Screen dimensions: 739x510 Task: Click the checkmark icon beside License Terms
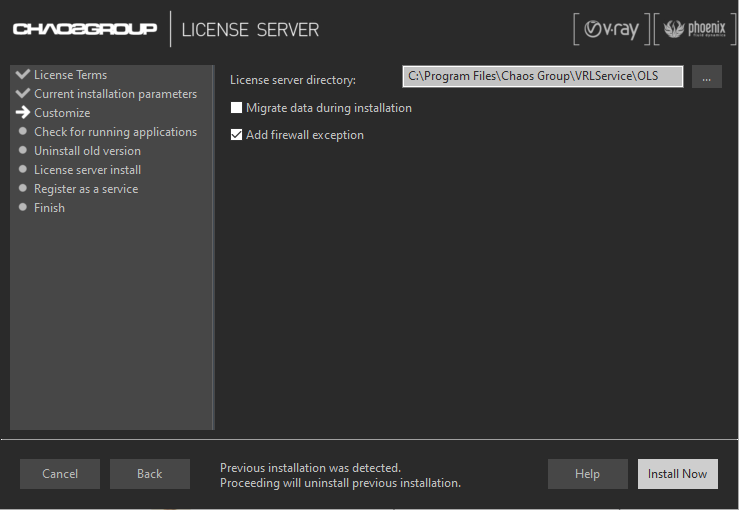coord(23,74)
